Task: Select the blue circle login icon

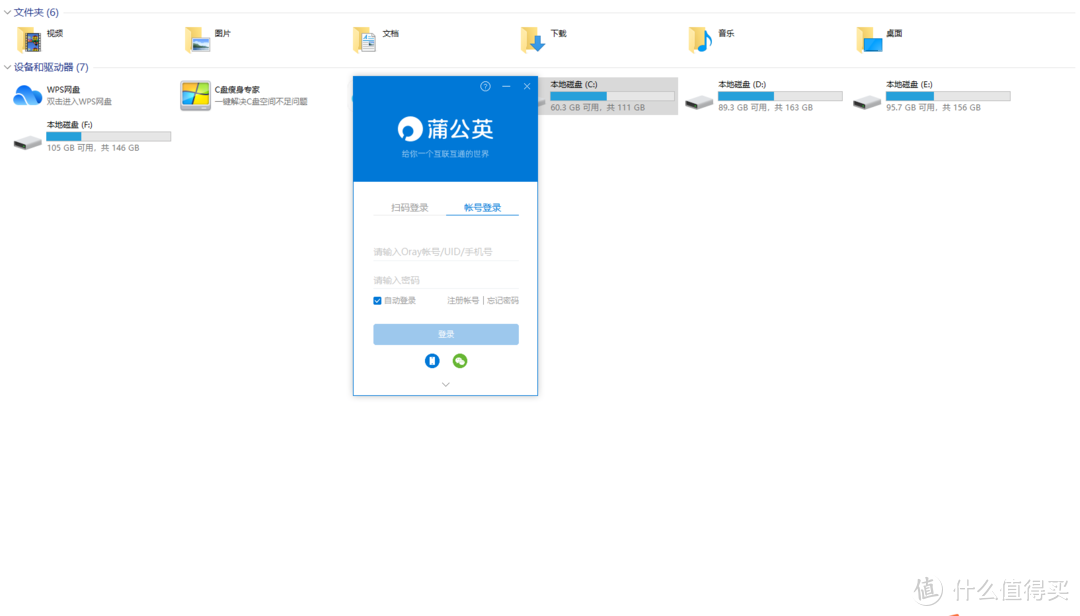Action: pyautogui.click(x=432, y=360)
